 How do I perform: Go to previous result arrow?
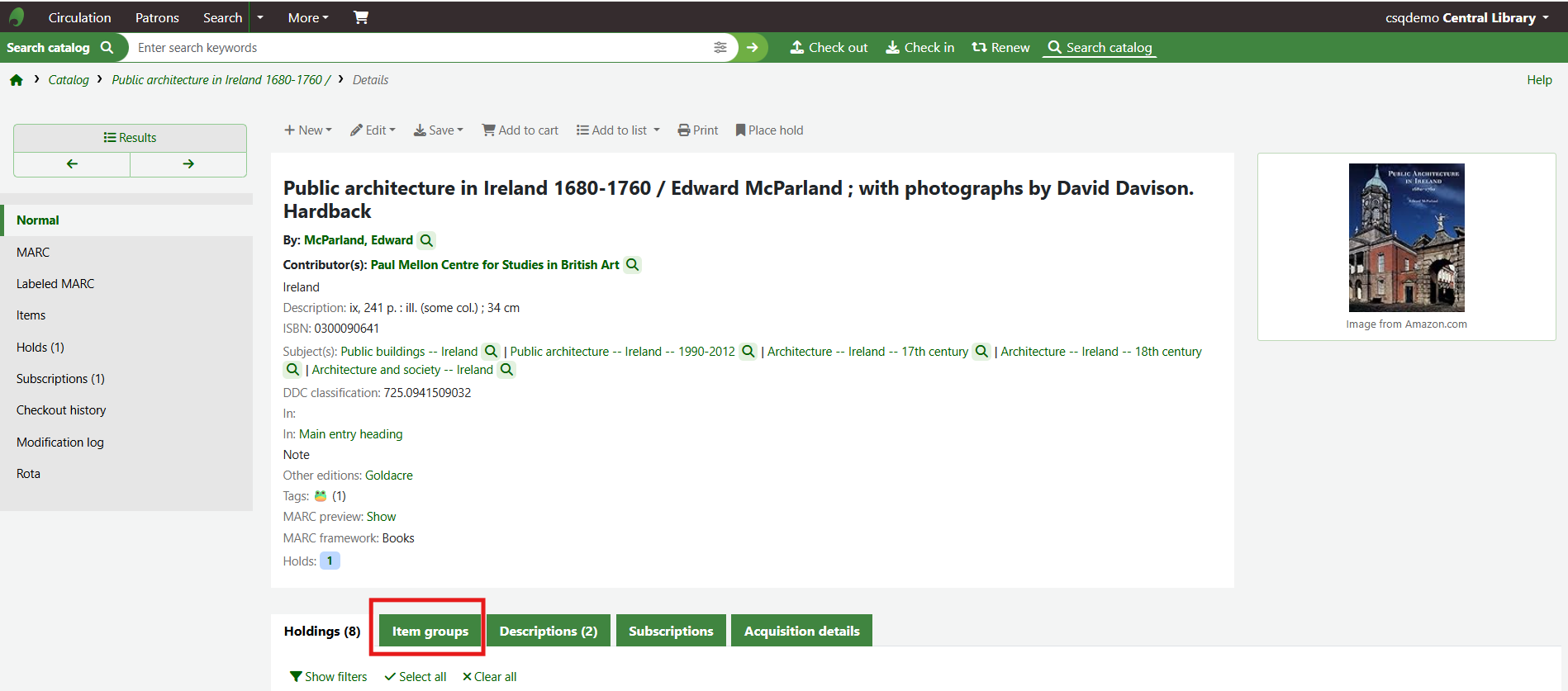(x=72, y=164)
